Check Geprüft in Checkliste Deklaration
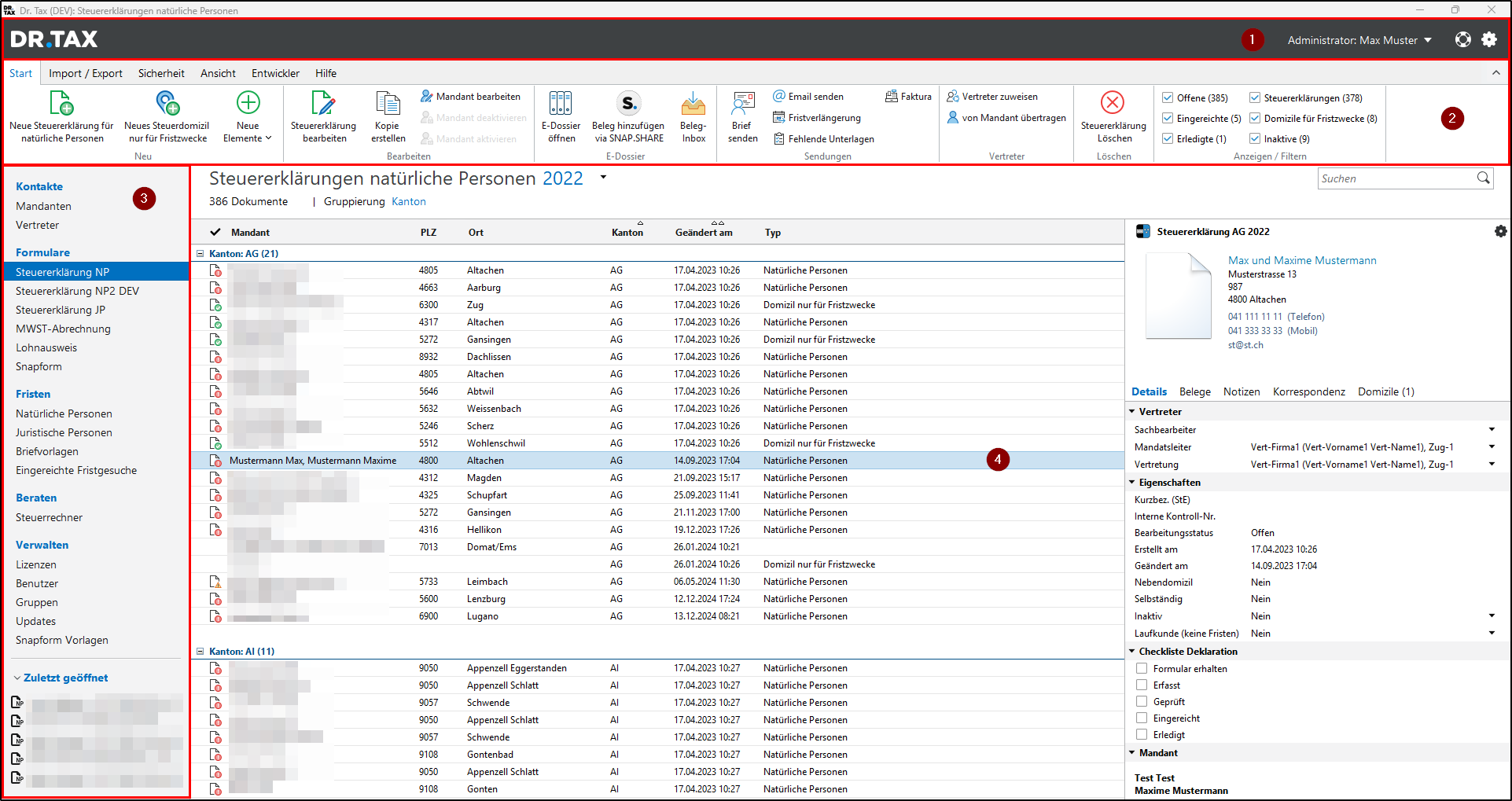Viewport: 1512px width, 801px height. (x=1142, y=701)
